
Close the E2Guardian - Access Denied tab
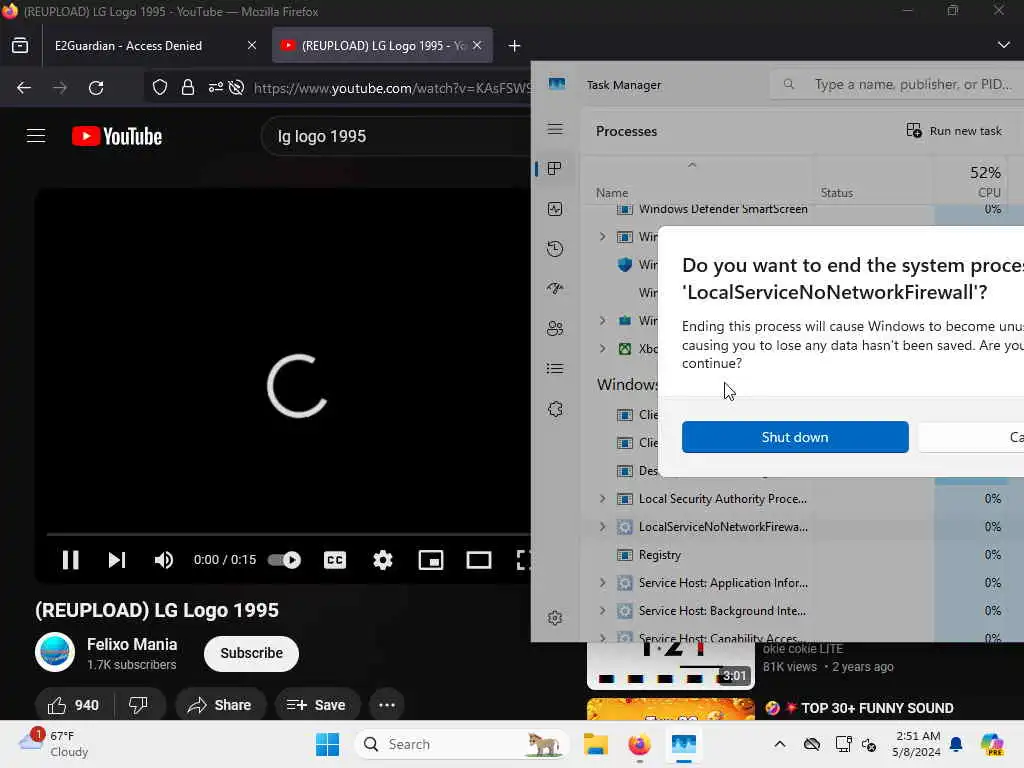tap(252, 46)
